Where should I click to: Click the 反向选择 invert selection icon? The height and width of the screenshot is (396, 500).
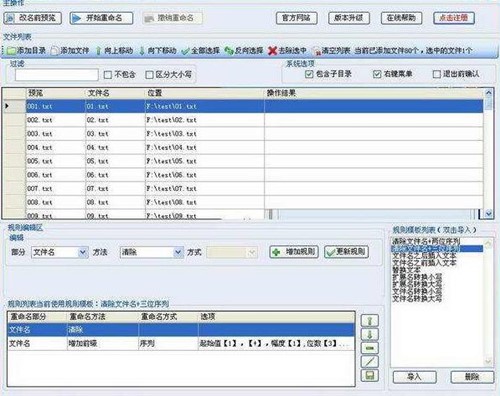(229, 51)
